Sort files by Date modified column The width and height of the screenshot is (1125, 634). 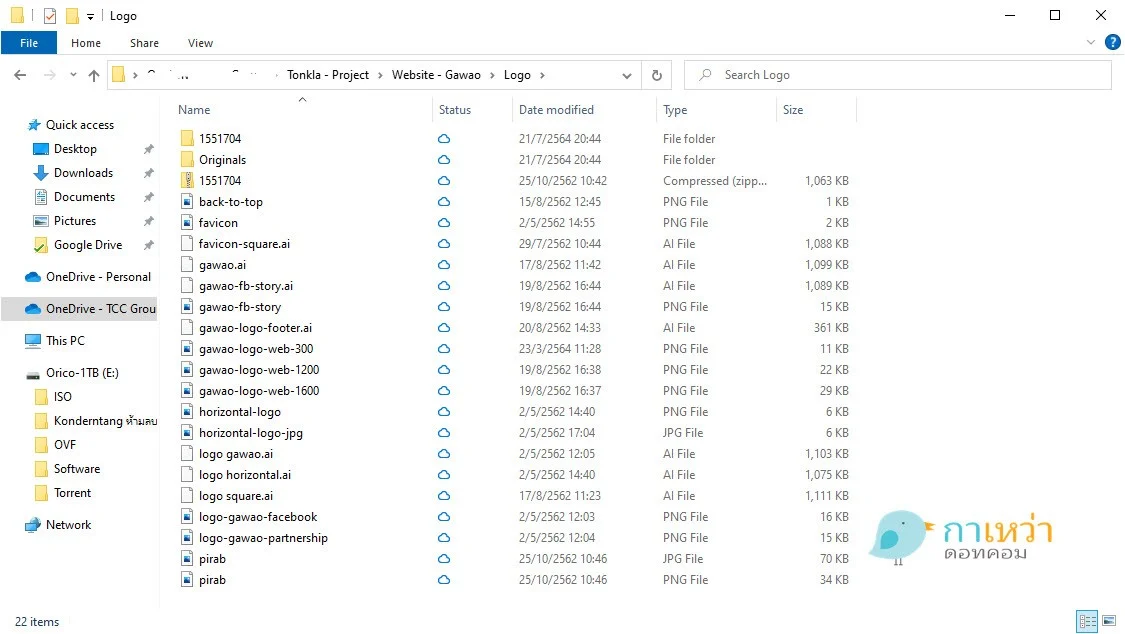(x=556, y=110)
